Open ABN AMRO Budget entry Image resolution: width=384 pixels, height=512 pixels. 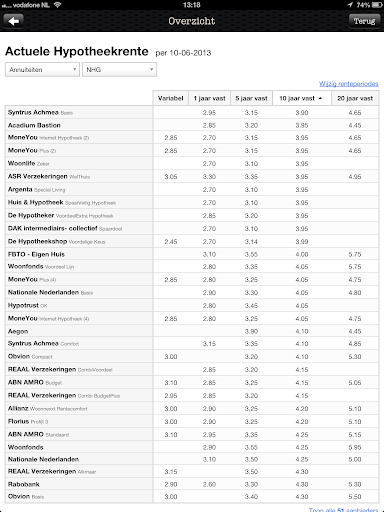pos(192,383)
